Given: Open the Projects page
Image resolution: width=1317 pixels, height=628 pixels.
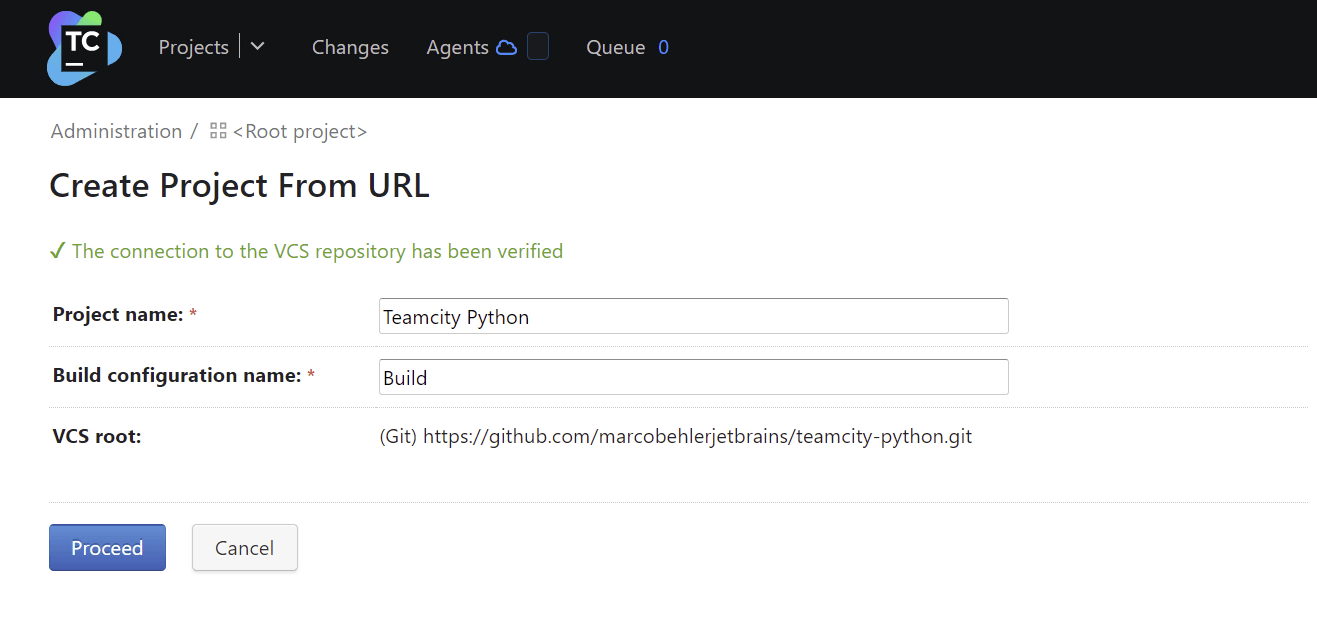Looking at the screenshot, I should tap(193, 47).
